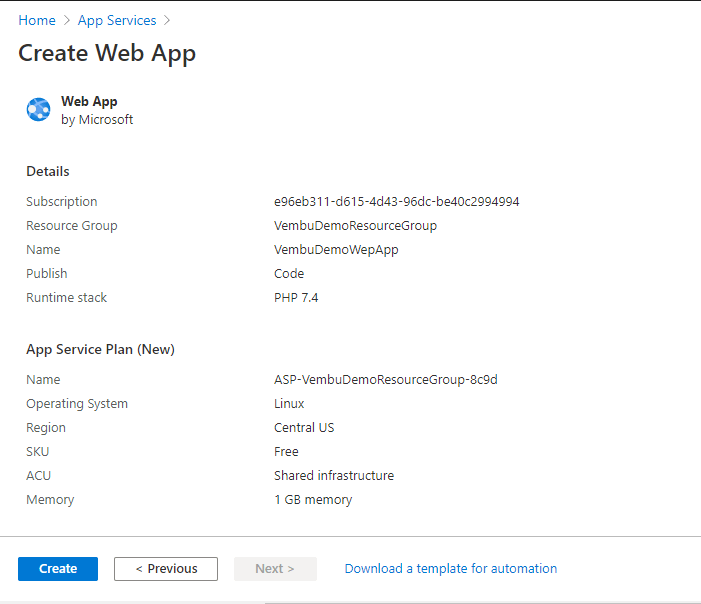Click the Linux operating system value
The width and height of the screenshot is (701, 604).
click(289, 404)
